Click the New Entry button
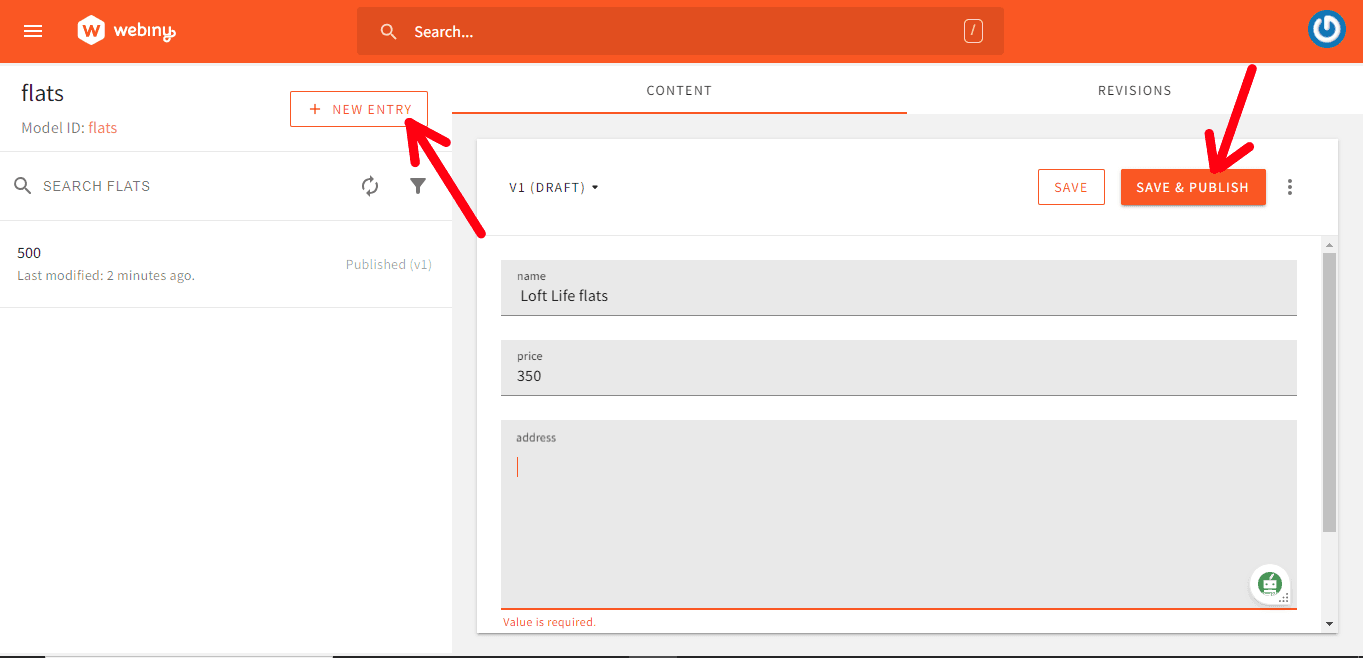Screen dimensions: 1363x658 click(359, 109)
